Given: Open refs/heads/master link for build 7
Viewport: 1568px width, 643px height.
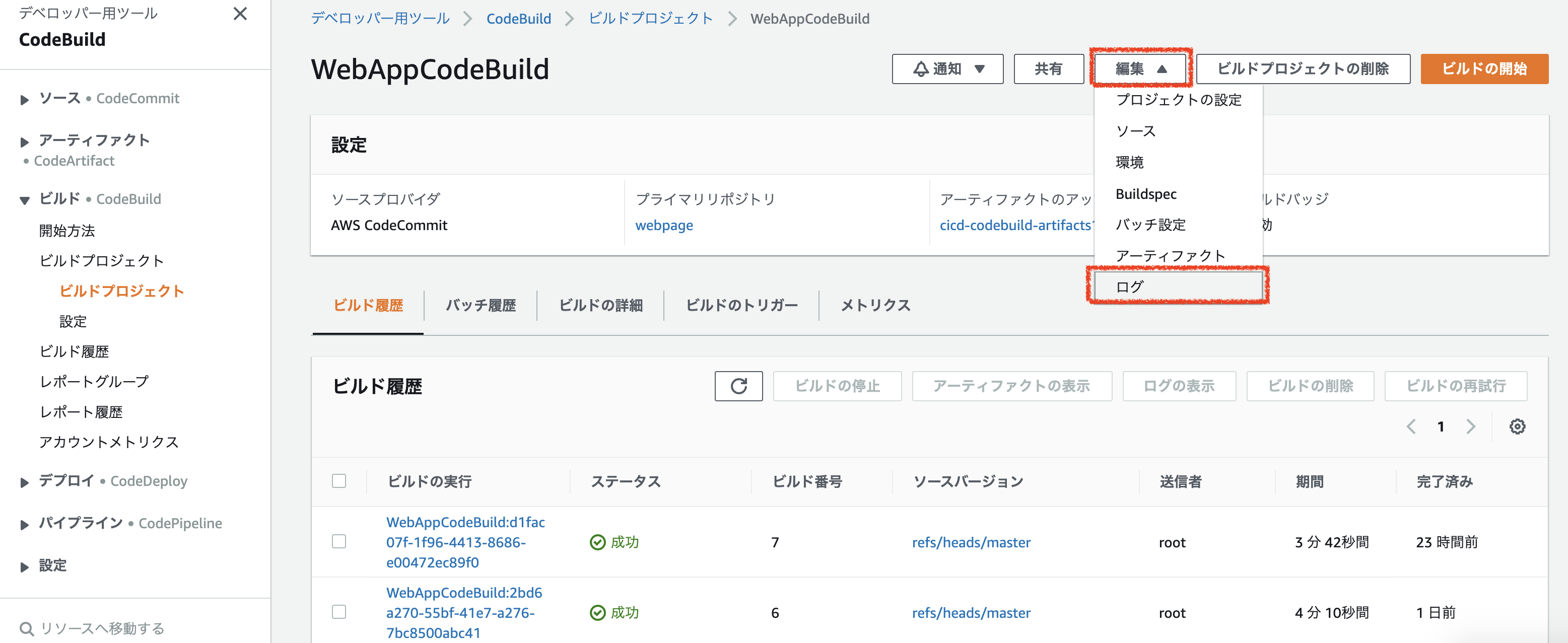Looking at the screenshot, I should pos(971,542).
